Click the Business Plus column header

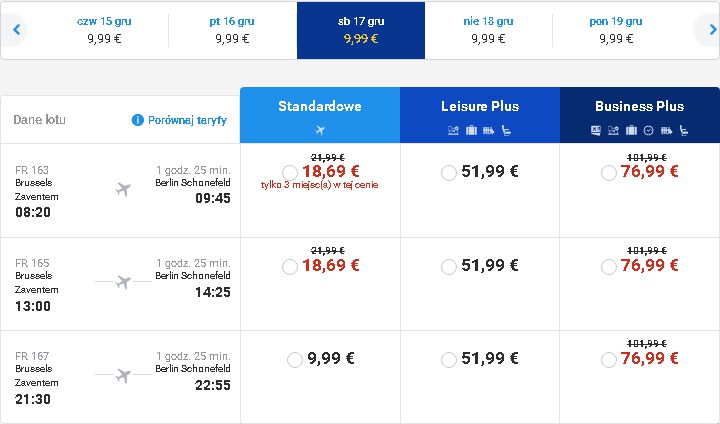(640, 115)
